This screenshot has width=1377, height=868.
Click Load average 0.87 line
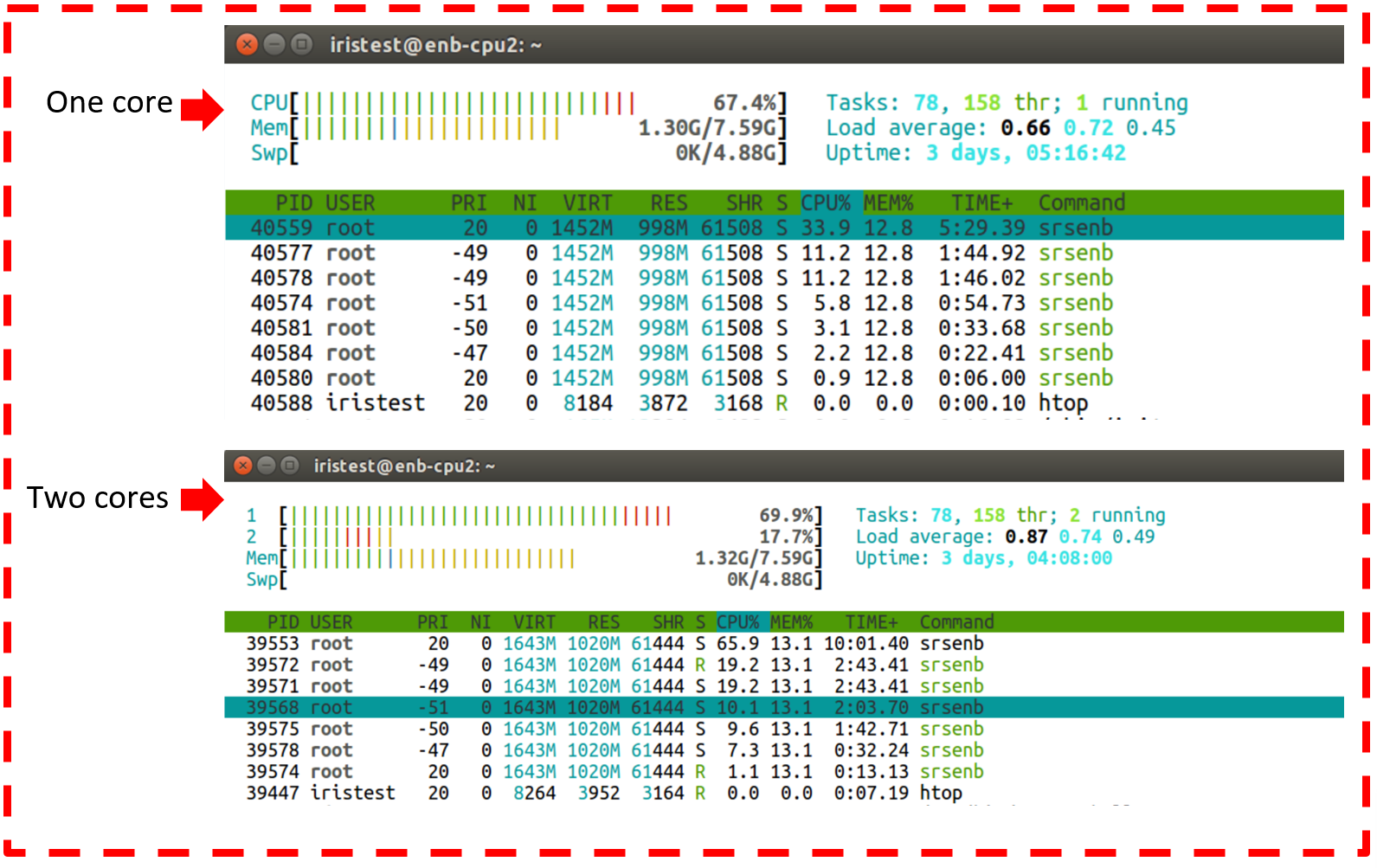(1005, 537)
